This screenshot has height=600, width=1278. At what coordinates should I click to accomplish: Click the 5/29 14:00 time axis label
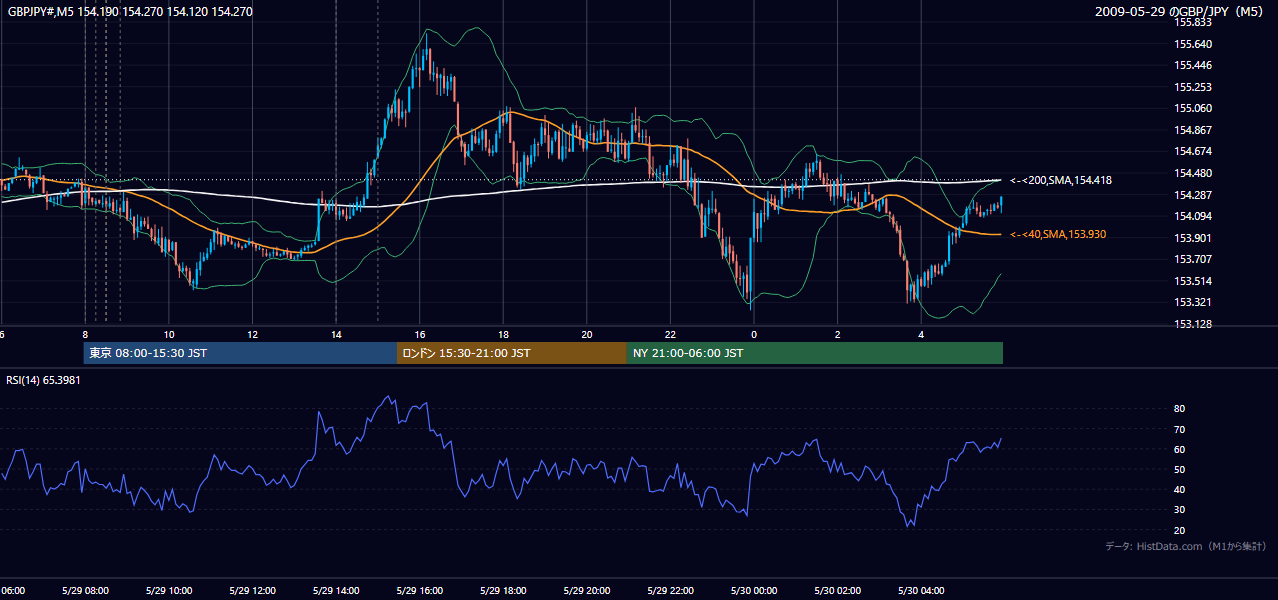tap(336, 590)
